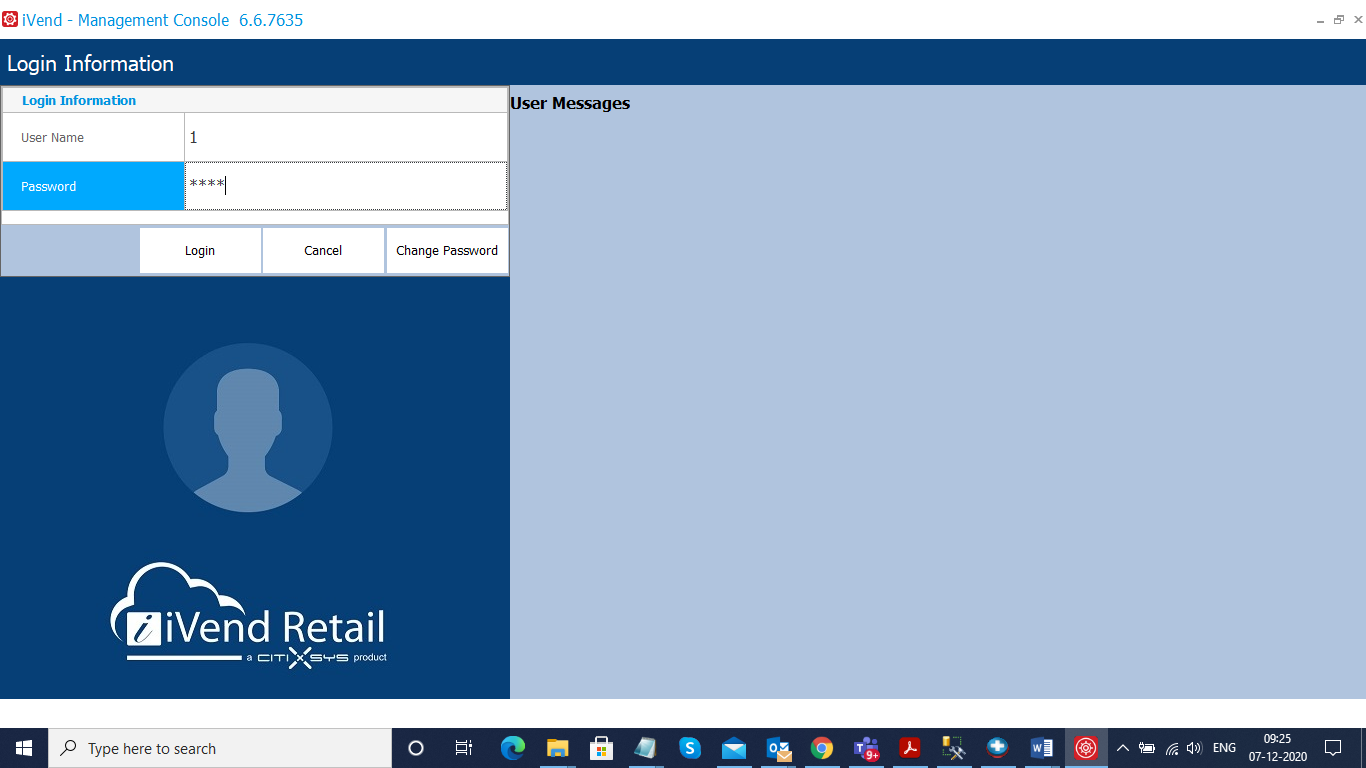The image size is (1366, 768).
Task: Open the Mail app from the taskbar
Action: click(734, 748)
